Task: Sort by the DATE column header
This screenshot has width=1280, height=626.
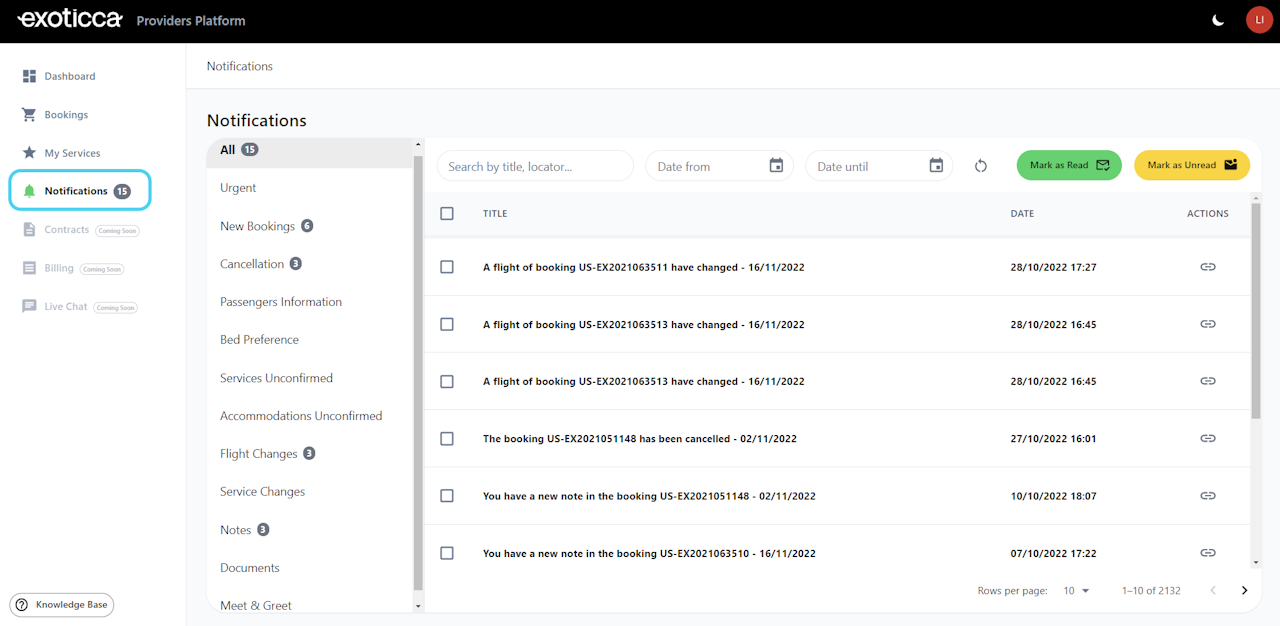Action: tap(1022, 213)
